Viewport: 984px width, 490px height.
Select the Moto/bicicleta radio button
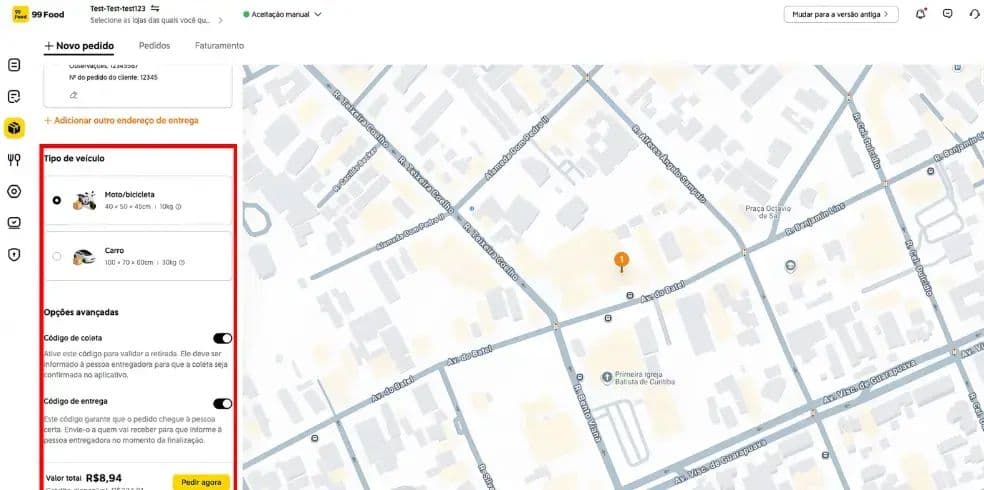pyautogui.click(x=57, y=200)
